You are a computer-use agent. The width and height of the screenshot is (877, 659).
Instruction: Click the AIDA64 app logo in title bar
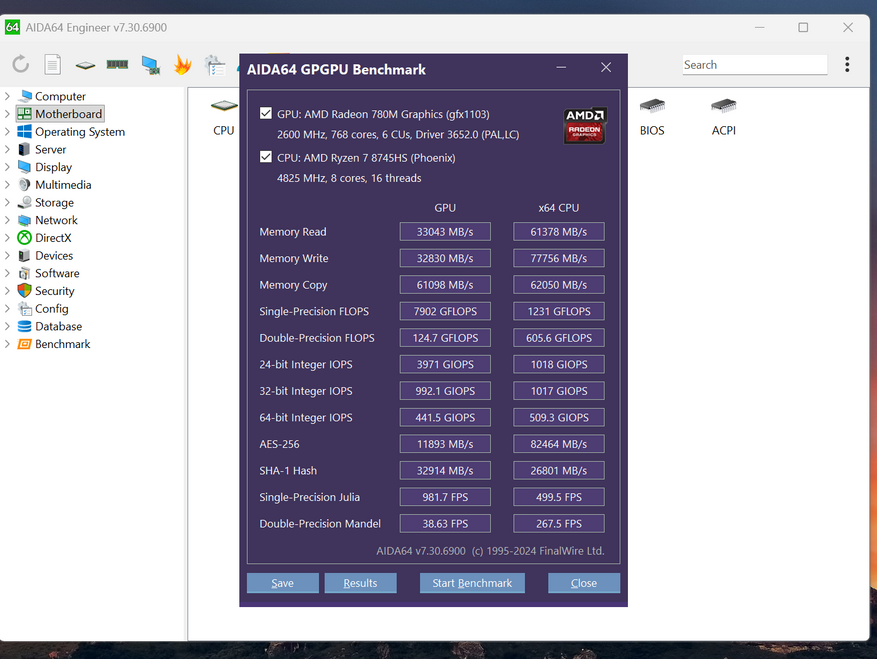[12, 27]
